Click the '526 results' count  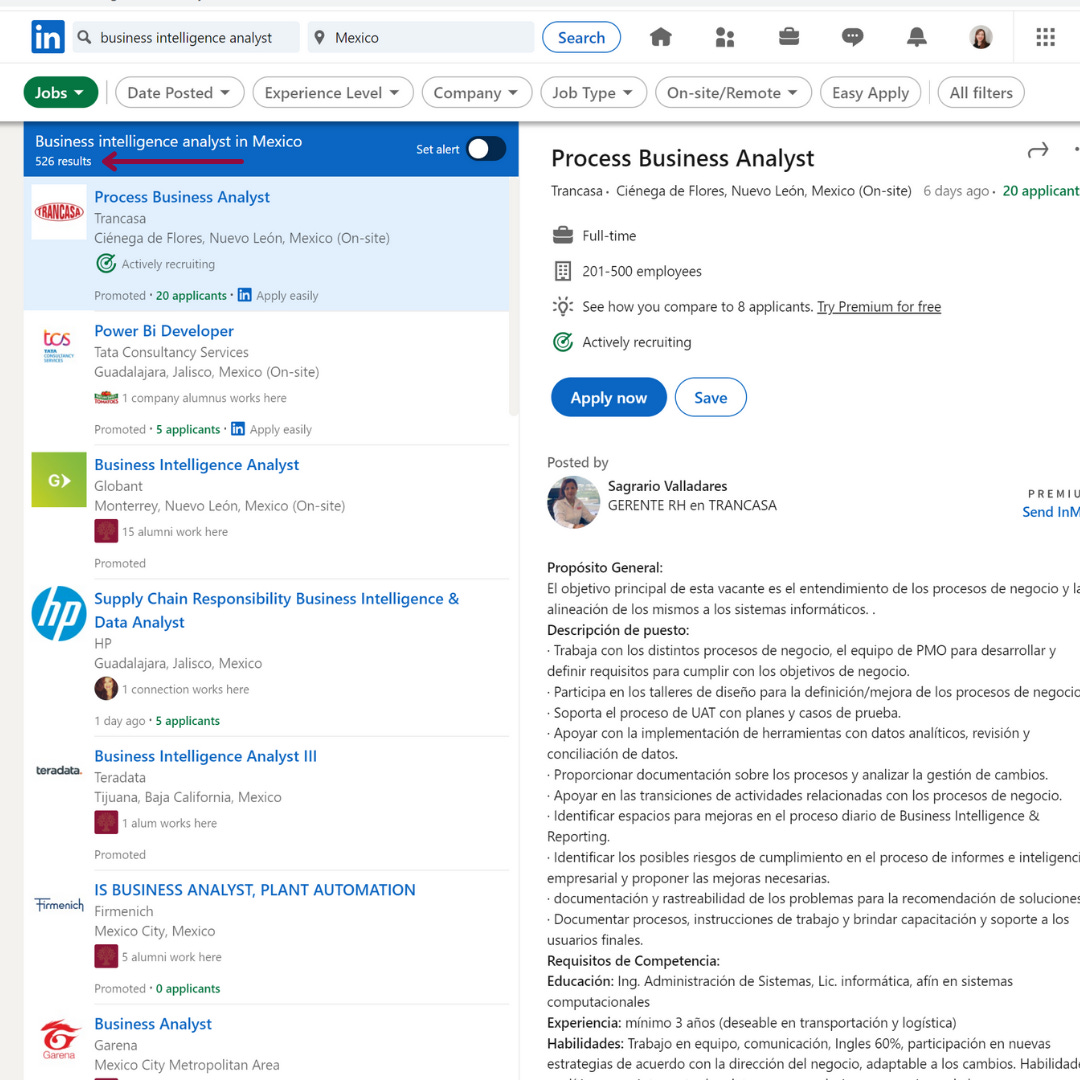point(63,161)
